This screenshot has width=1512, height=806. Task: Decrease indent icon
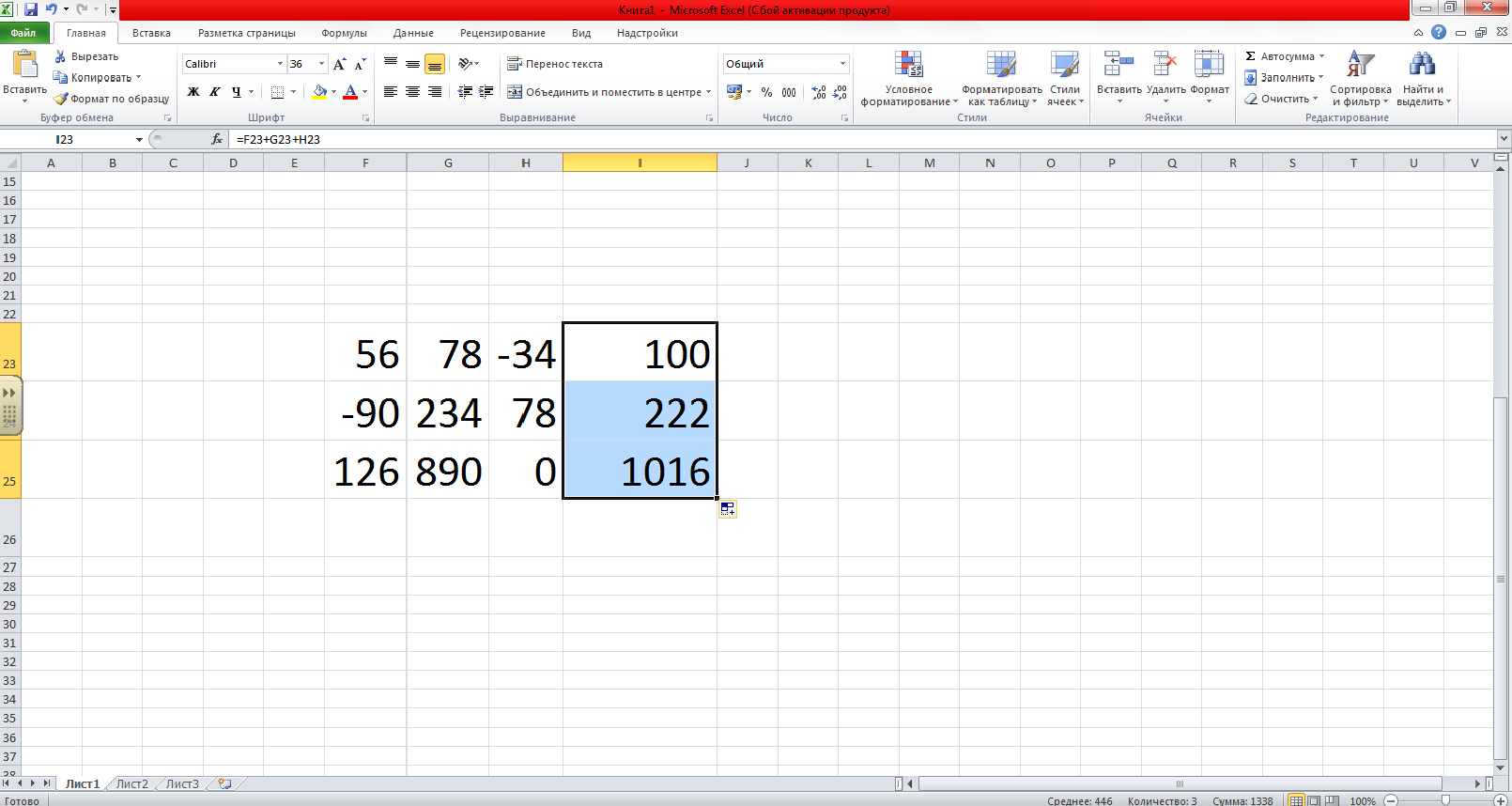point(465,92)
